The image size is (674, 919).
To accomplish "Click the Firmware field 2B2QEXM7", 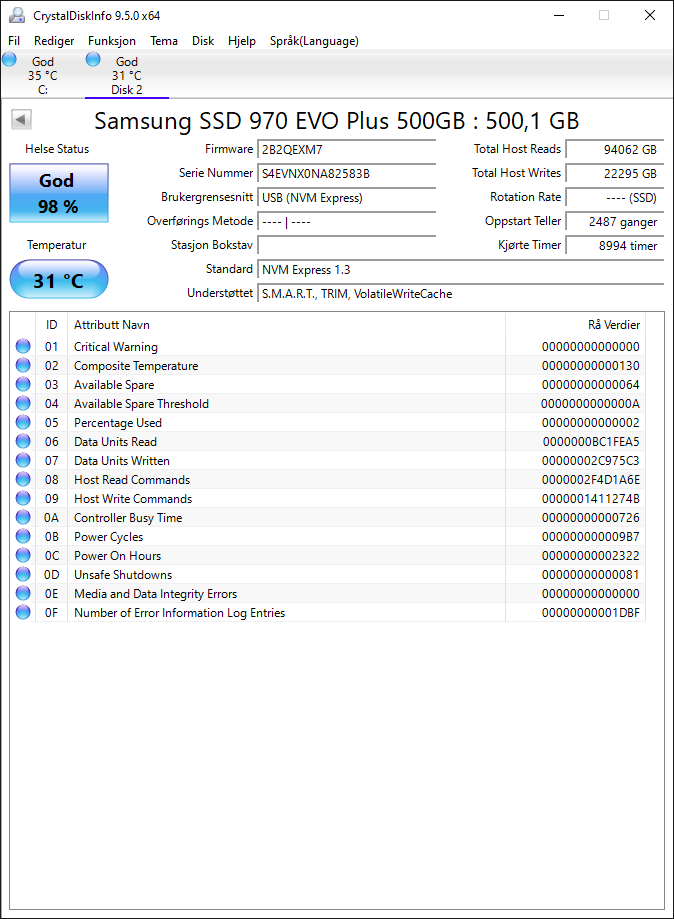I will [346, 149].
